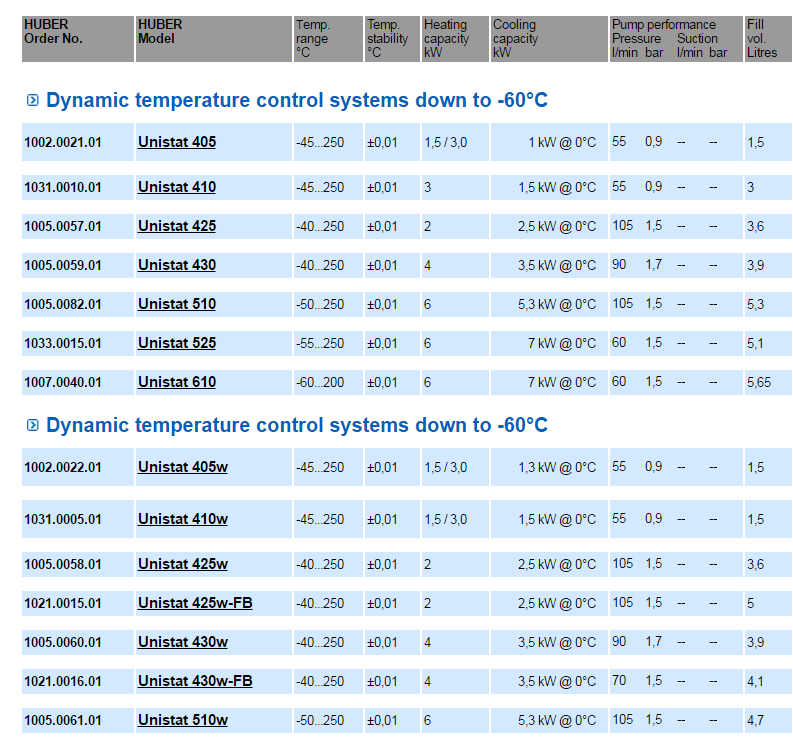This screenshot has height=749, width=793.
Task: Select order number 1021.0016.01
Action: click(x=63, y=681)
